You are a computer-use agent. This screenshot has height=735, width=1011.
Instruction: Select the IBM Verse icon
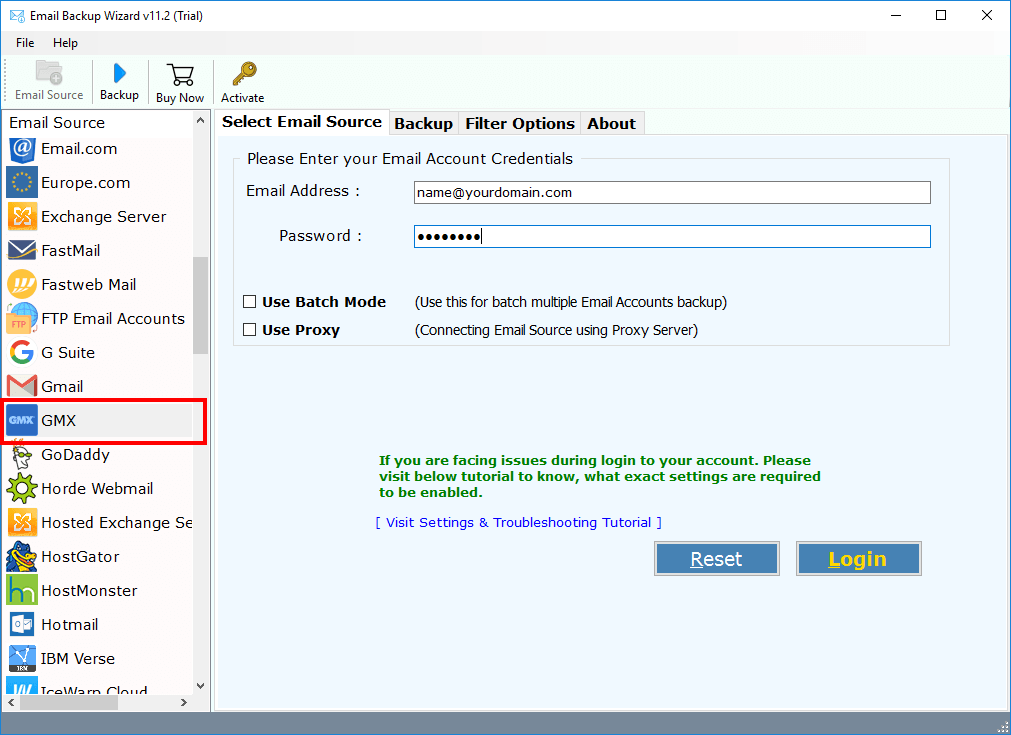[22, 658]
